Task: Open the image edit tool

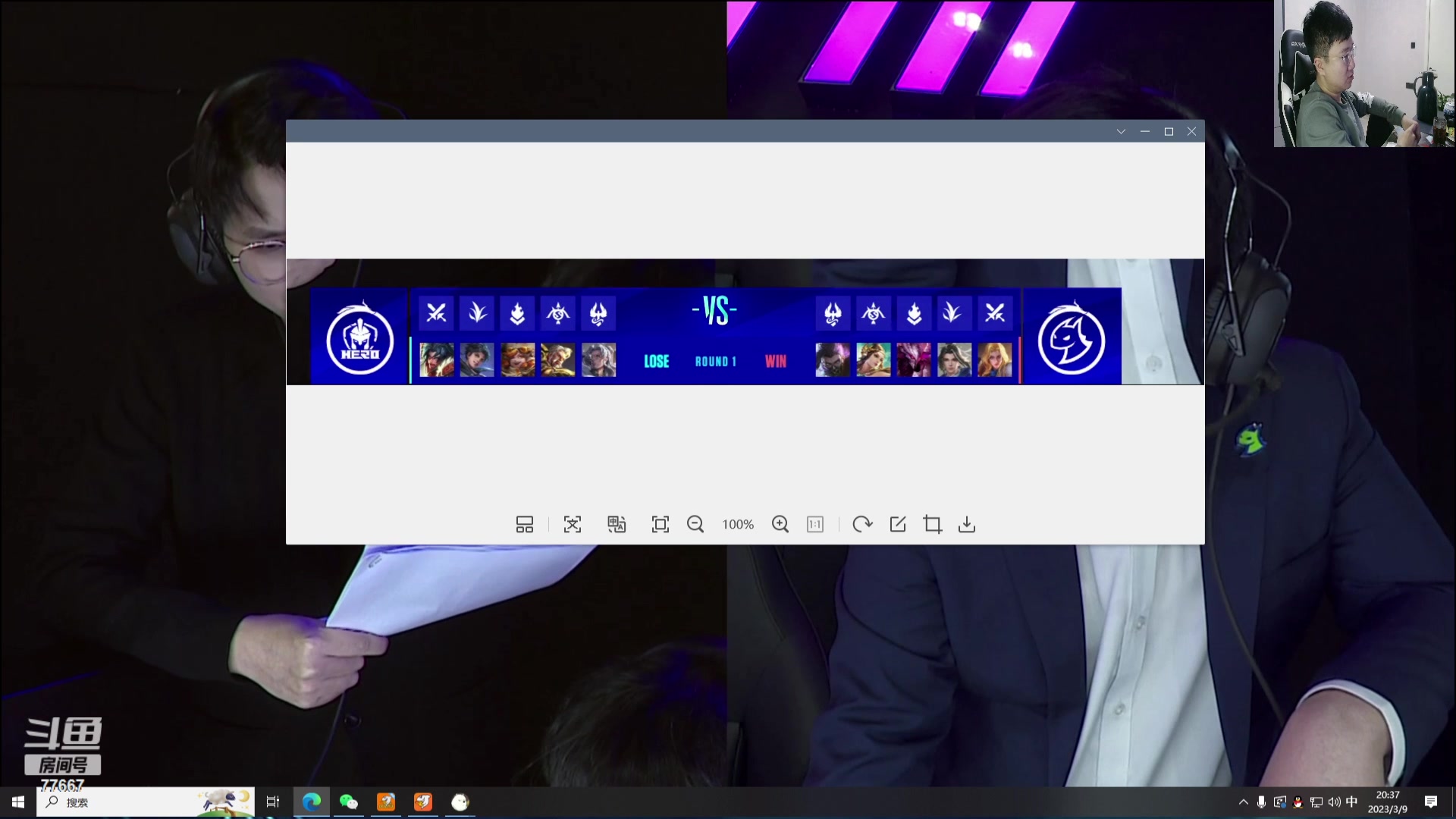Action: coord(898,525)
